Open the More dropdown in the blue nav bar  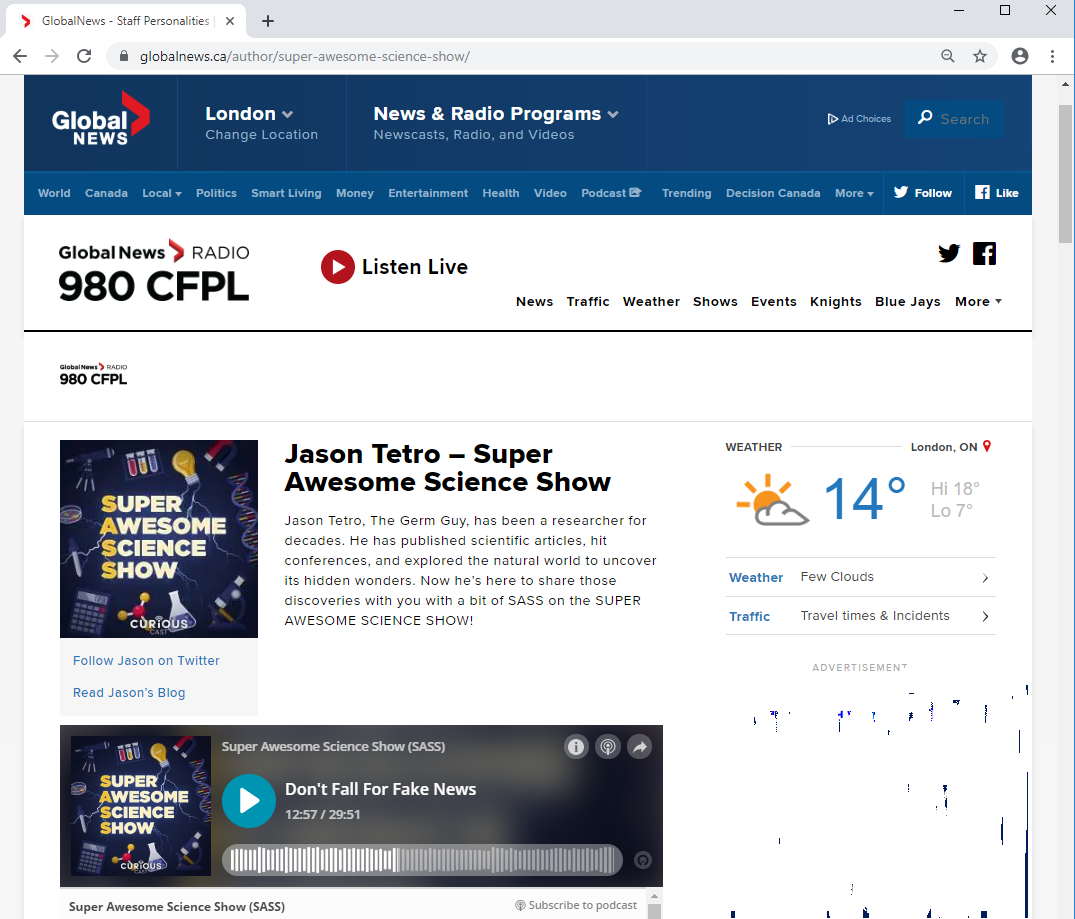click(x=854, y=193)
